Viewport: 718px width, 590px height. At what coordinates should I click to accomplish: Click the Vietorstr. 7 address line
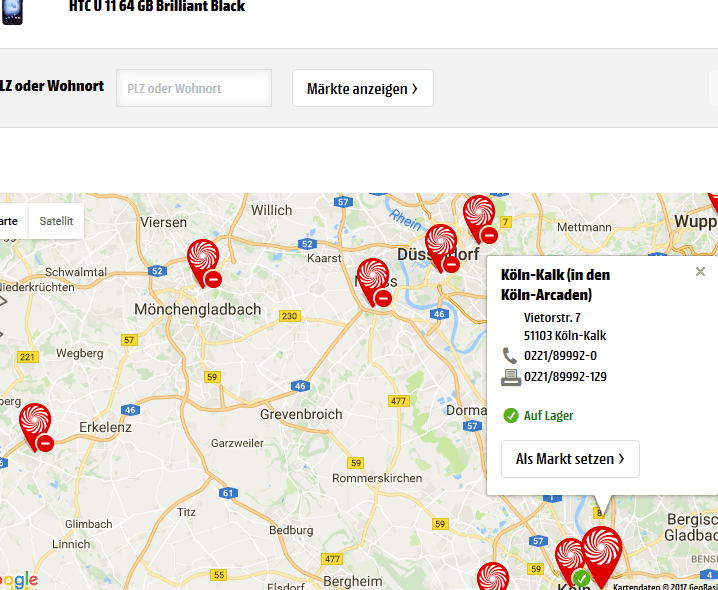tap(552, 317)
